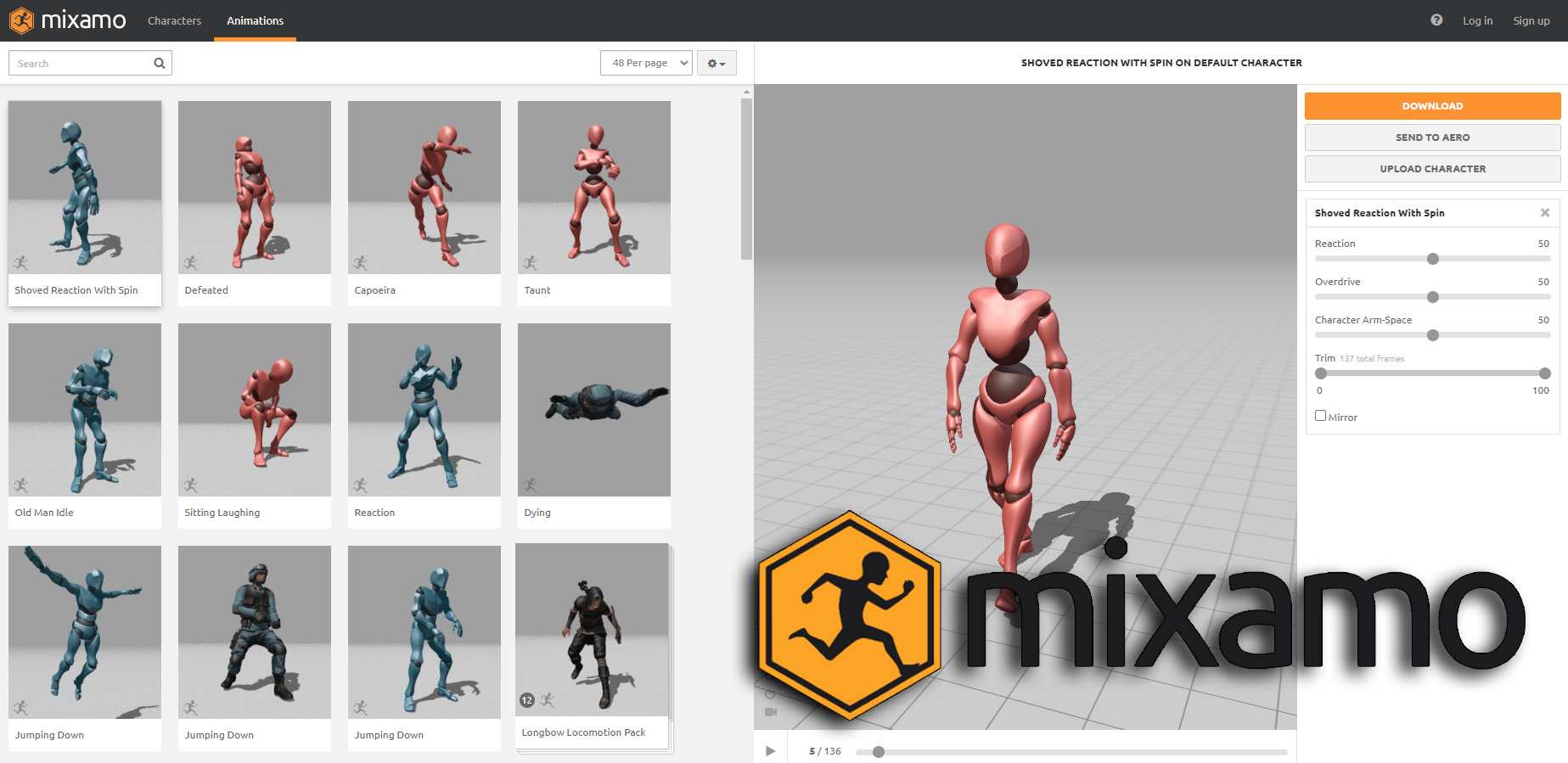1568x763 pixels.
Task: Select the Sitting Laughing thumbnail
Action: tap(255, 410)
